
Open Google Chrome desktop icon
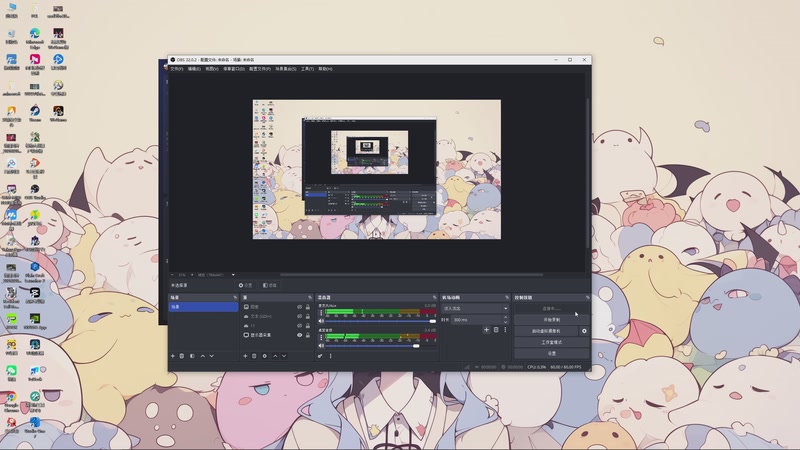pos(11,401)
